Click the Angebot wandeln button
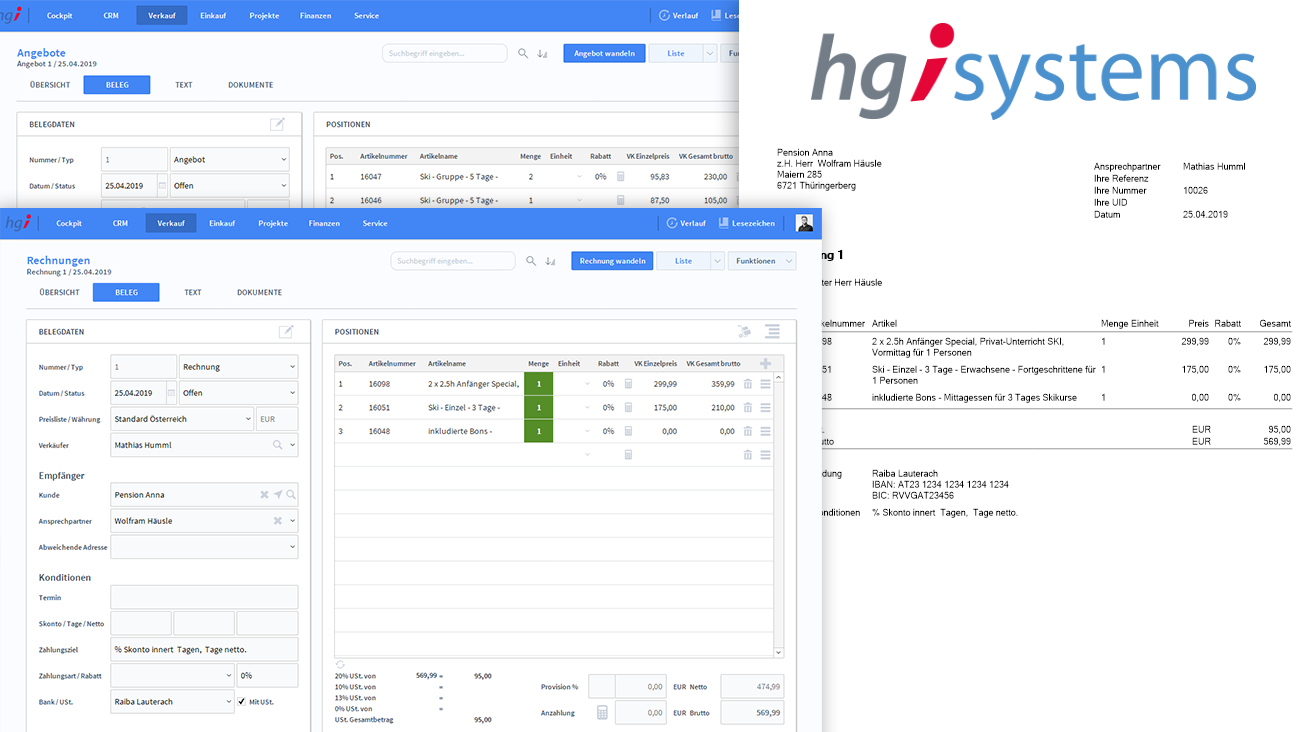 [604, 53]
